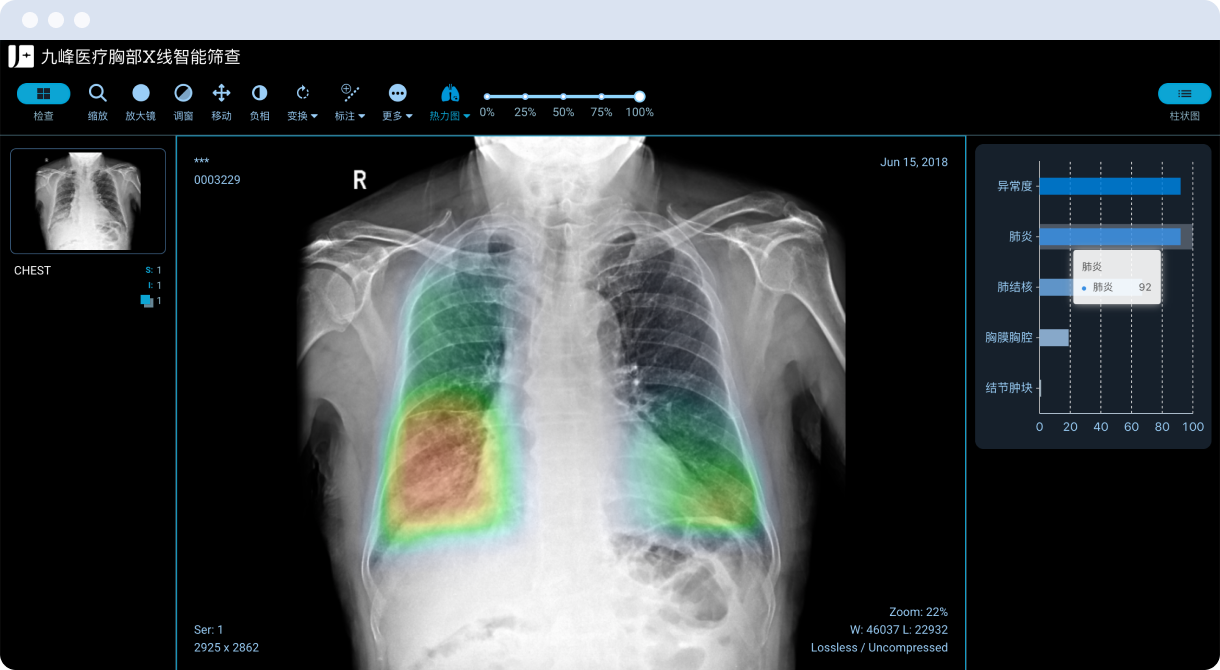Toggle the 柱状图 bar chart panel button

(x=1184, y=94)
